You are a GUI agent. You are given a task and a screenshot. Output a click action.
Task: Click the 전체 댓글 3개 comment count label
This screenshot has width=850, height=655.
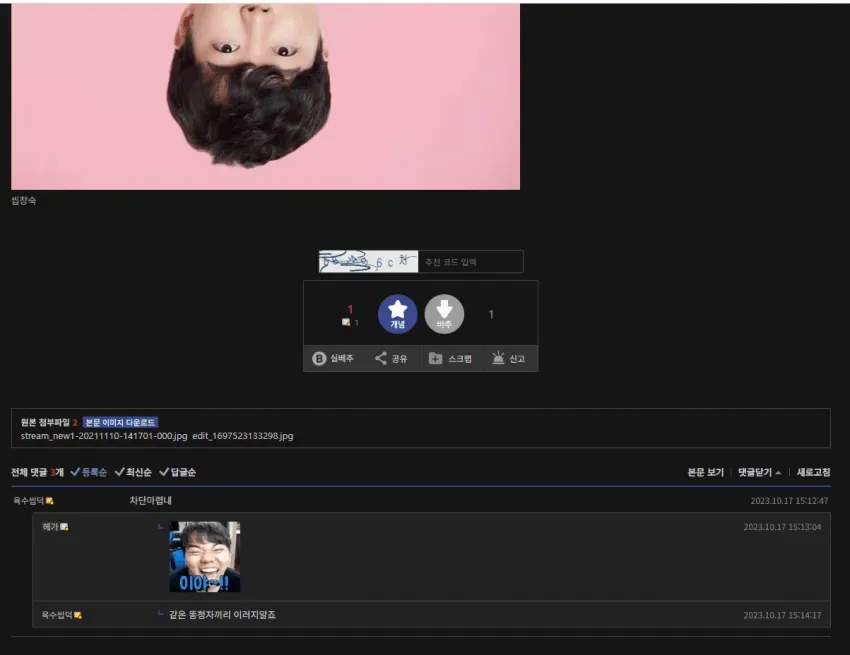pos(37,472)
